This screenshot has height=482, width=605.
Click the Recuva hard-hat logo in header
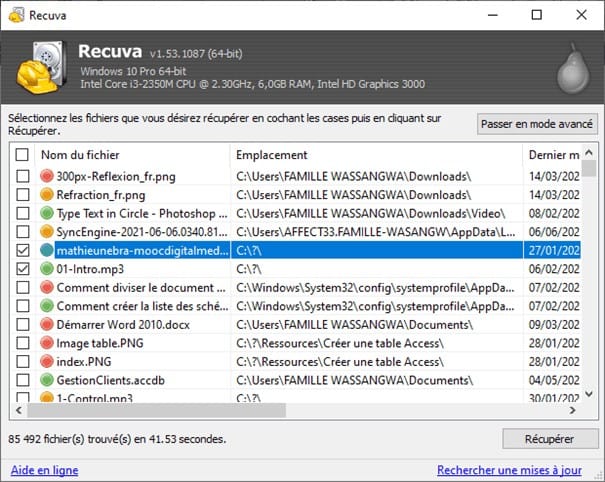tap(41, 68)
